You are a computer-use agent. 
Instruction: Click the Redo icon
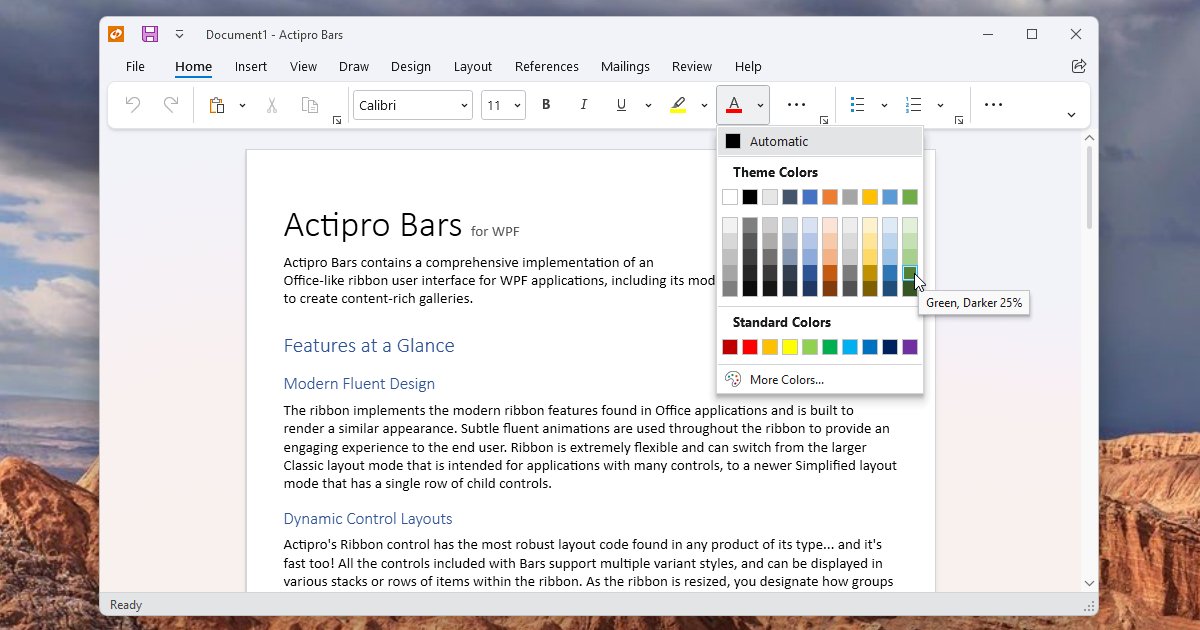pos(171,105)
